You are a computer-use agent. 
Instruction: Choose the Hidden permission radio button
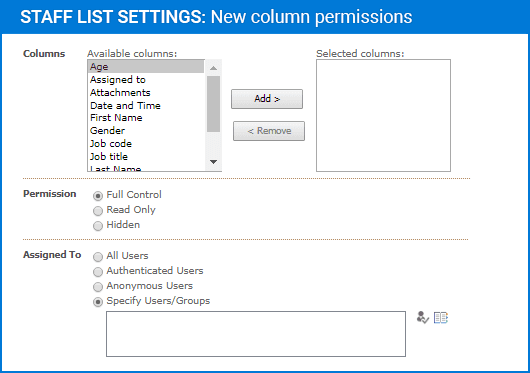click(x=98, y=226)
